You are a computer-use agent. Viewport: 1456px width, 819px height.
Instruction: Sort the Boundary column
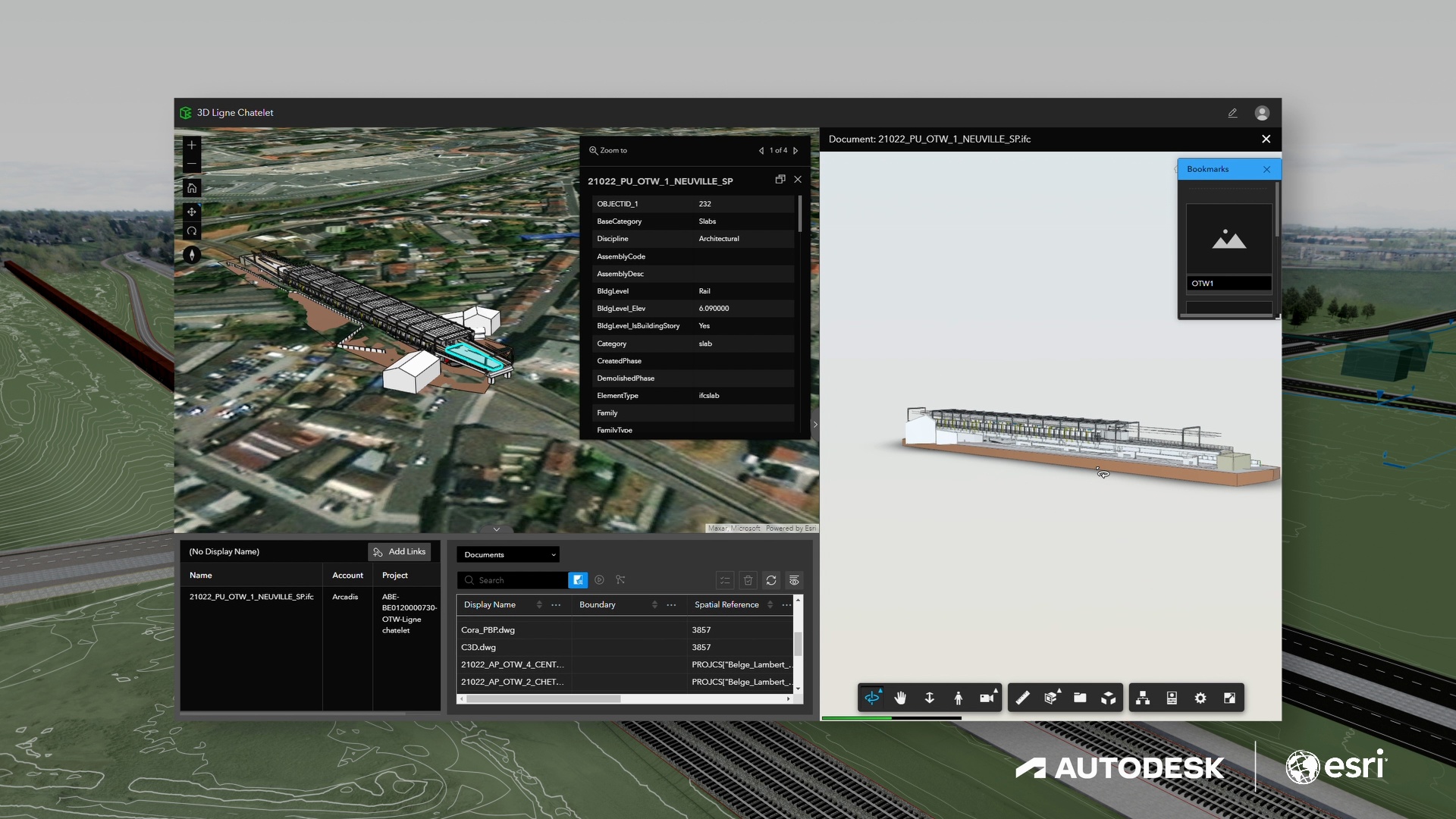coord(654,604)
